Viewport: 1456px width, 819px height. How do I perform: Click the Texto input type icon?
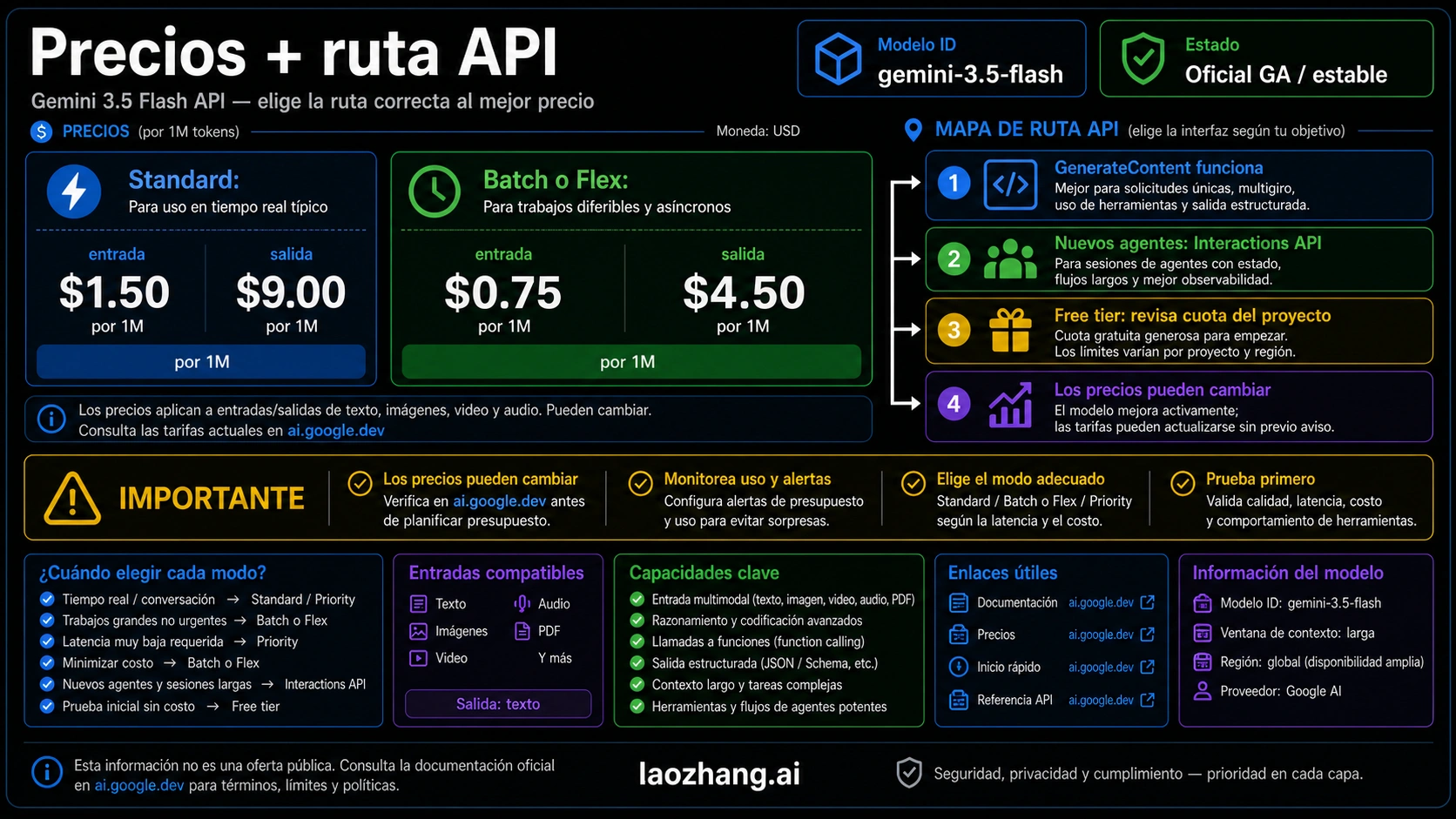419,604
